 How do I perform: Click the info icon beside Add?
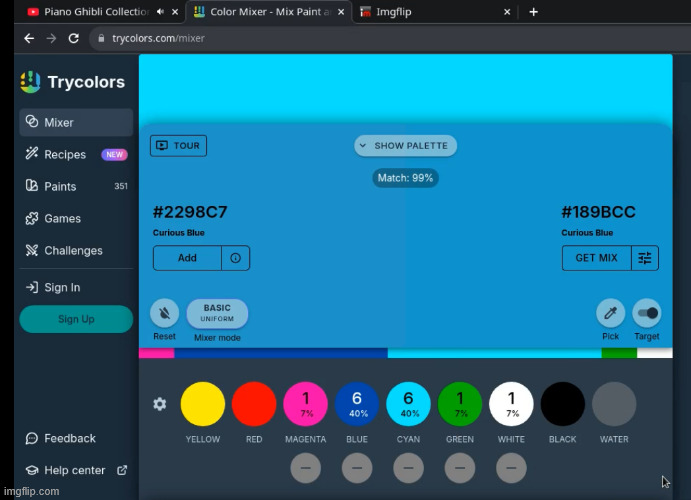coord(235,258)
